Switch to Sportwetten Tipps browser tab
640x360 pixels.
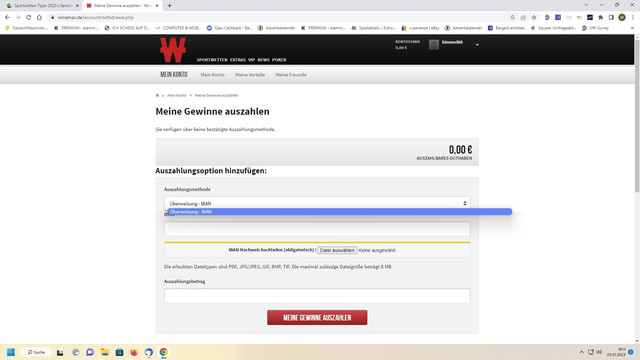coord(41,6)
